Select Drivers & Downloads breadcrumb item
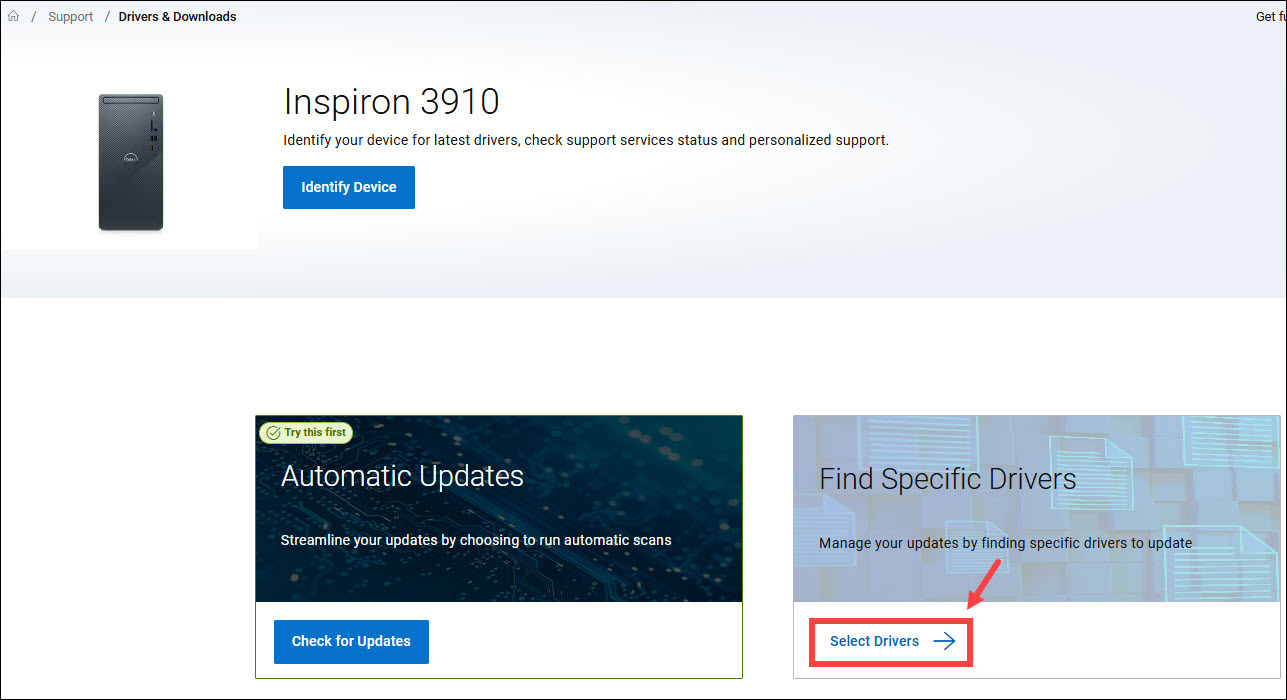The image size is (1287, 700). click(177, 17)
